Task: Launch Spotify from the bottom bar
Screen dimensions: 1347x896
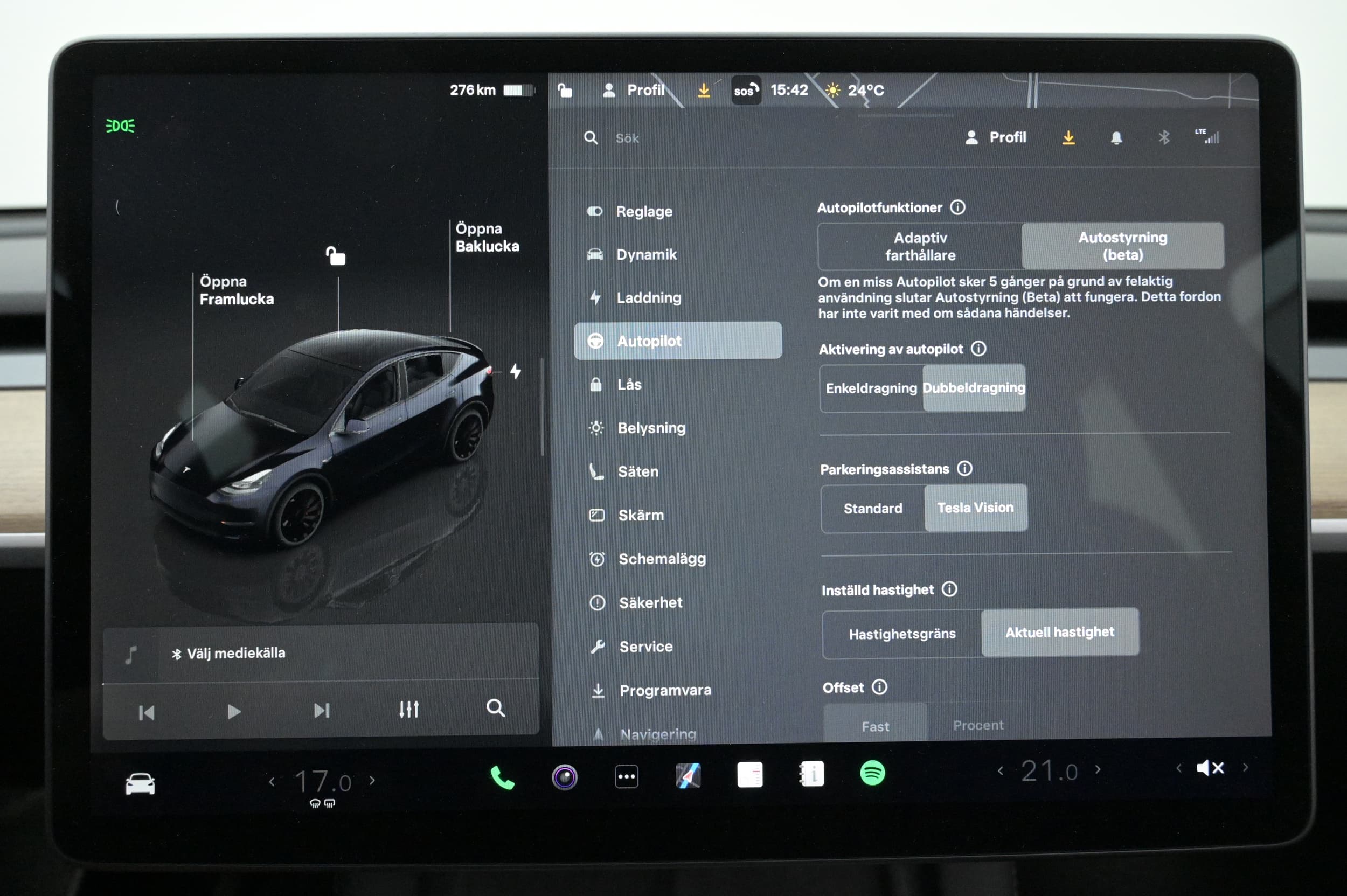Action: point(873,773)
